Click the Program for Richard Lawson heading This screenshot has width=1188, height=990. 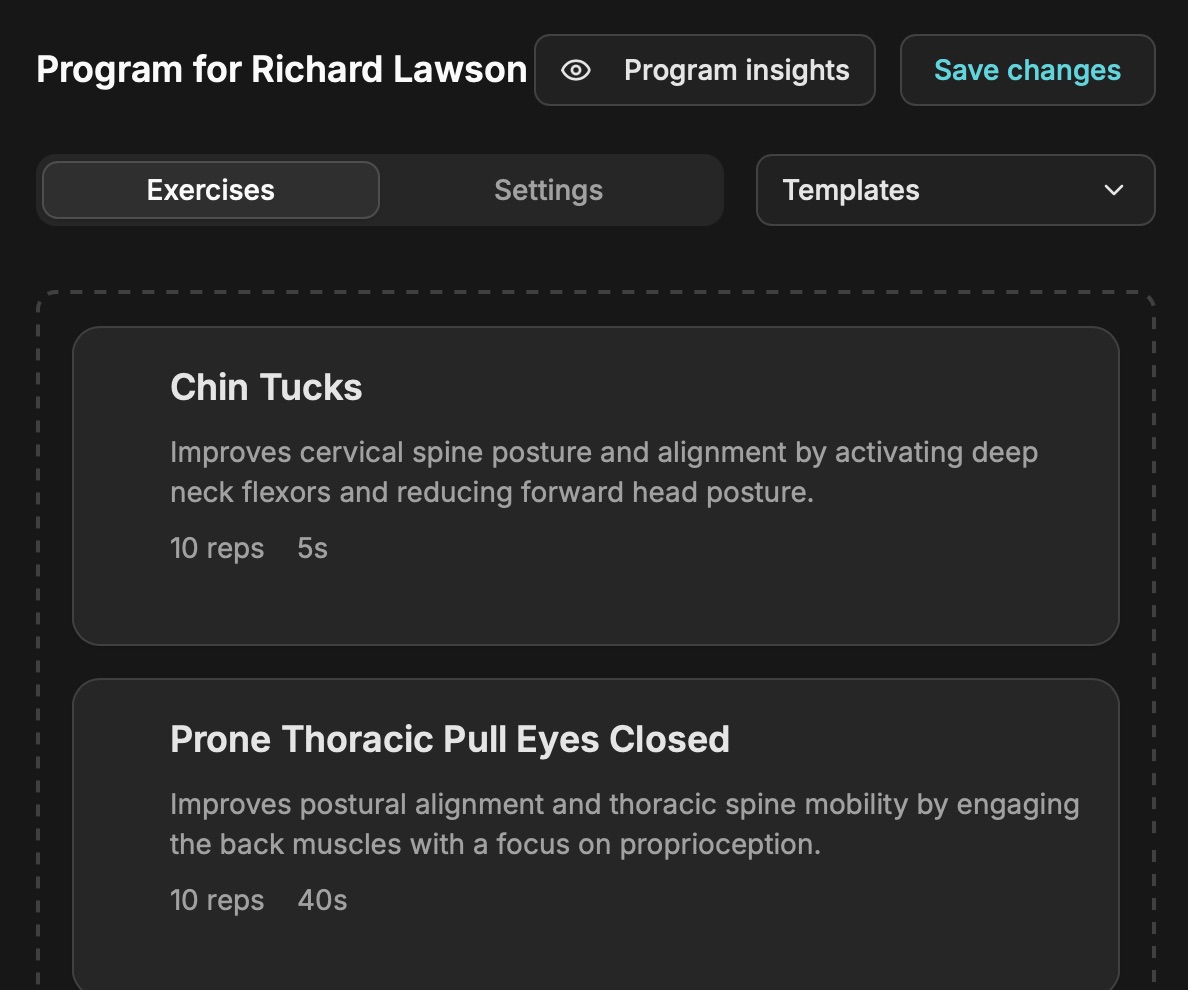click(x=281, y=70)
